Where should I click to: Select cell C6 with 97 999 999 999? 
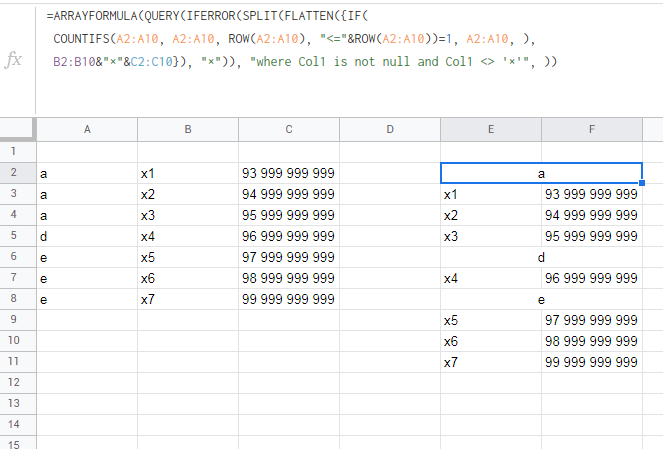289,257
